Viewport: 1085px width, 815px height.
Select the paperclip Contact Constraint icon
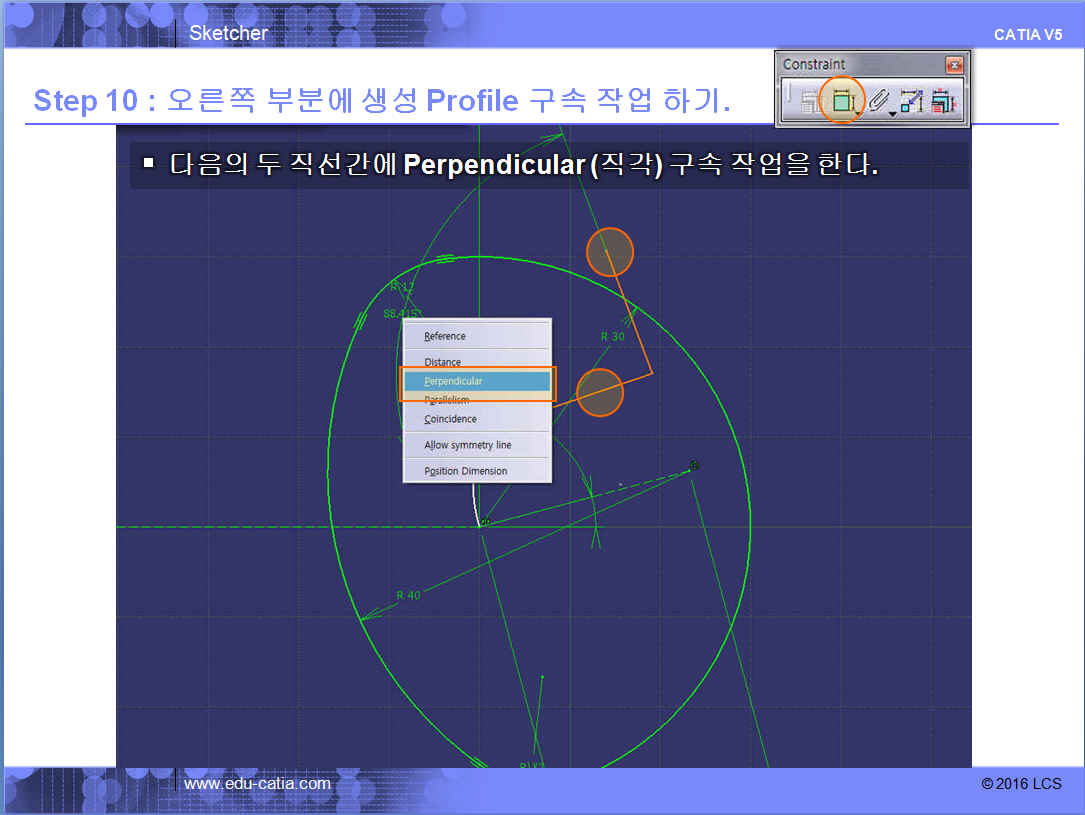pyautogui.click(x=877, y=101)
